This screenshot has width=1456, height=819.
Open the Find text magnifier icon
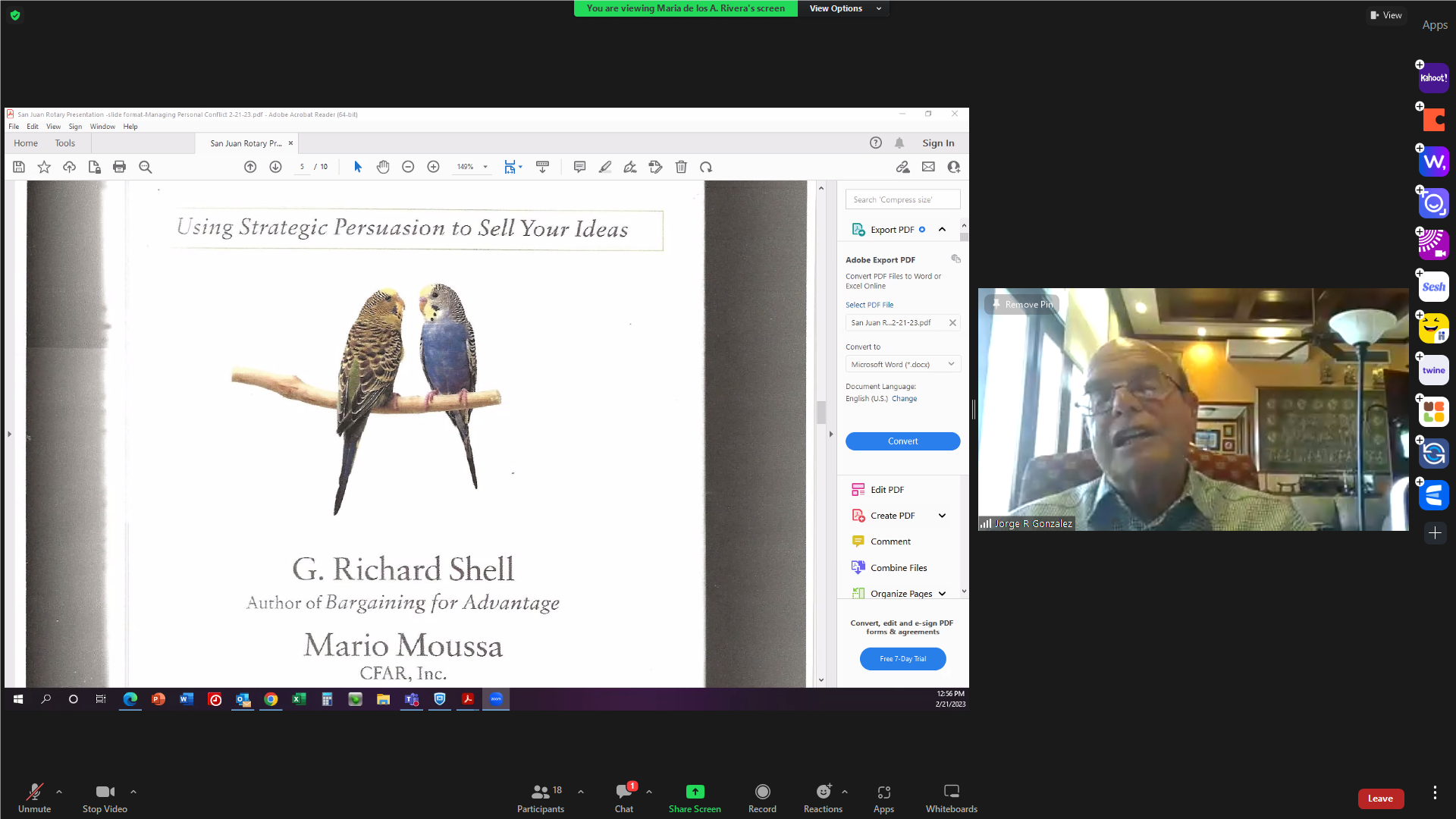(x=146, y=167)
